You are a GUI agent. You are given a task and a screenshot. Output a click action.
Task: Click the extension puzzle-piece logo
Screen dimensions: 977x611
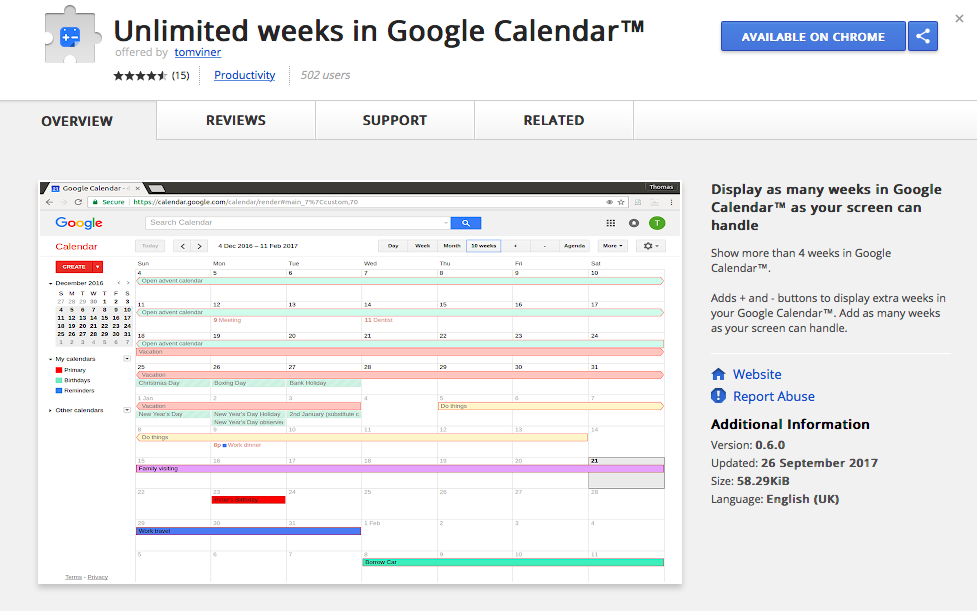click(x=73, y=36)
